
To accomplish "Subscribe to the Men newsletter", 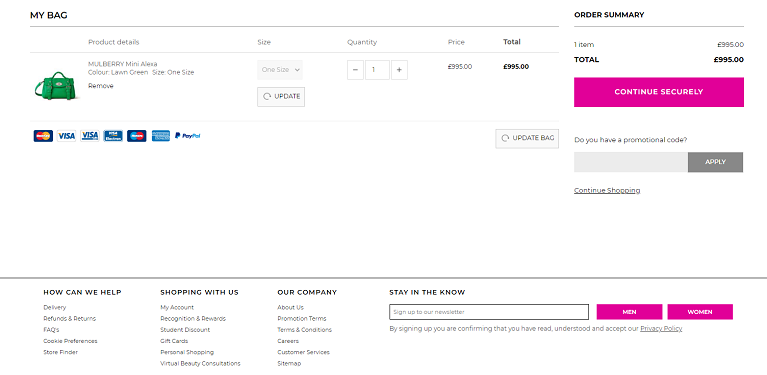I will (x=630, y=312).
